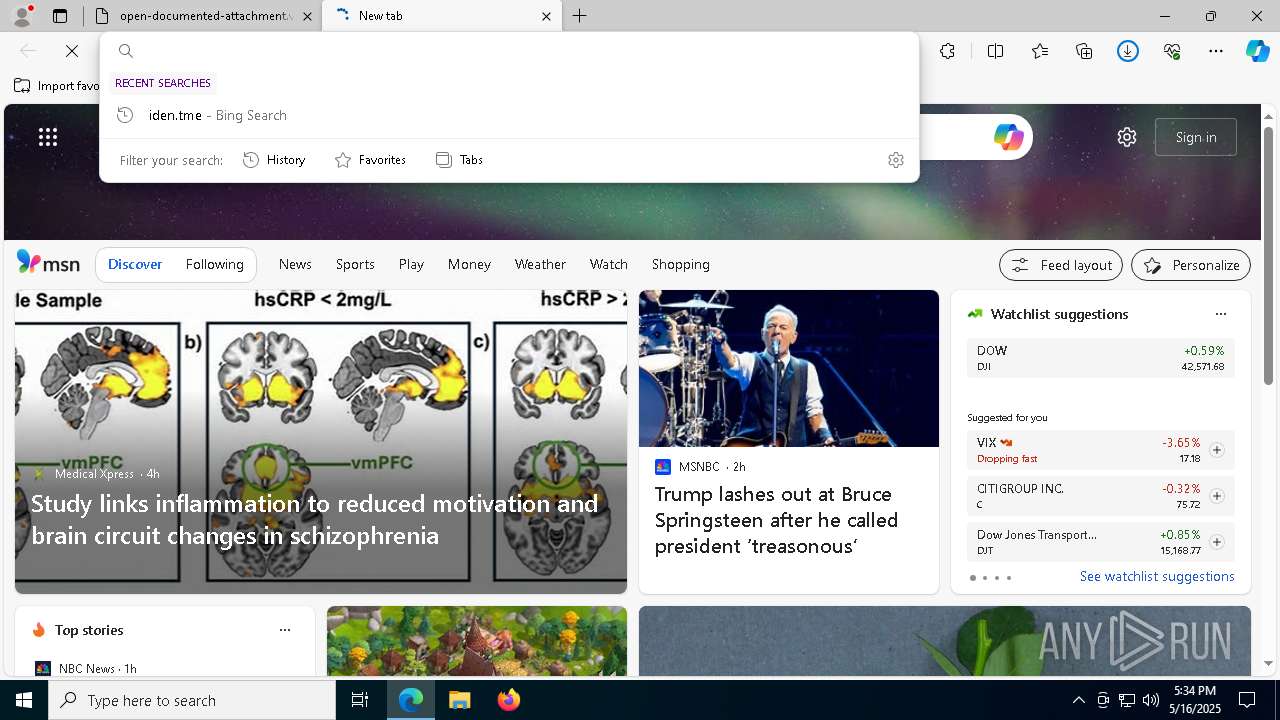Open Trump Bruce Springsteen article headline
The height and width of the screenshot is (720, 1280).
click(776, 520)
